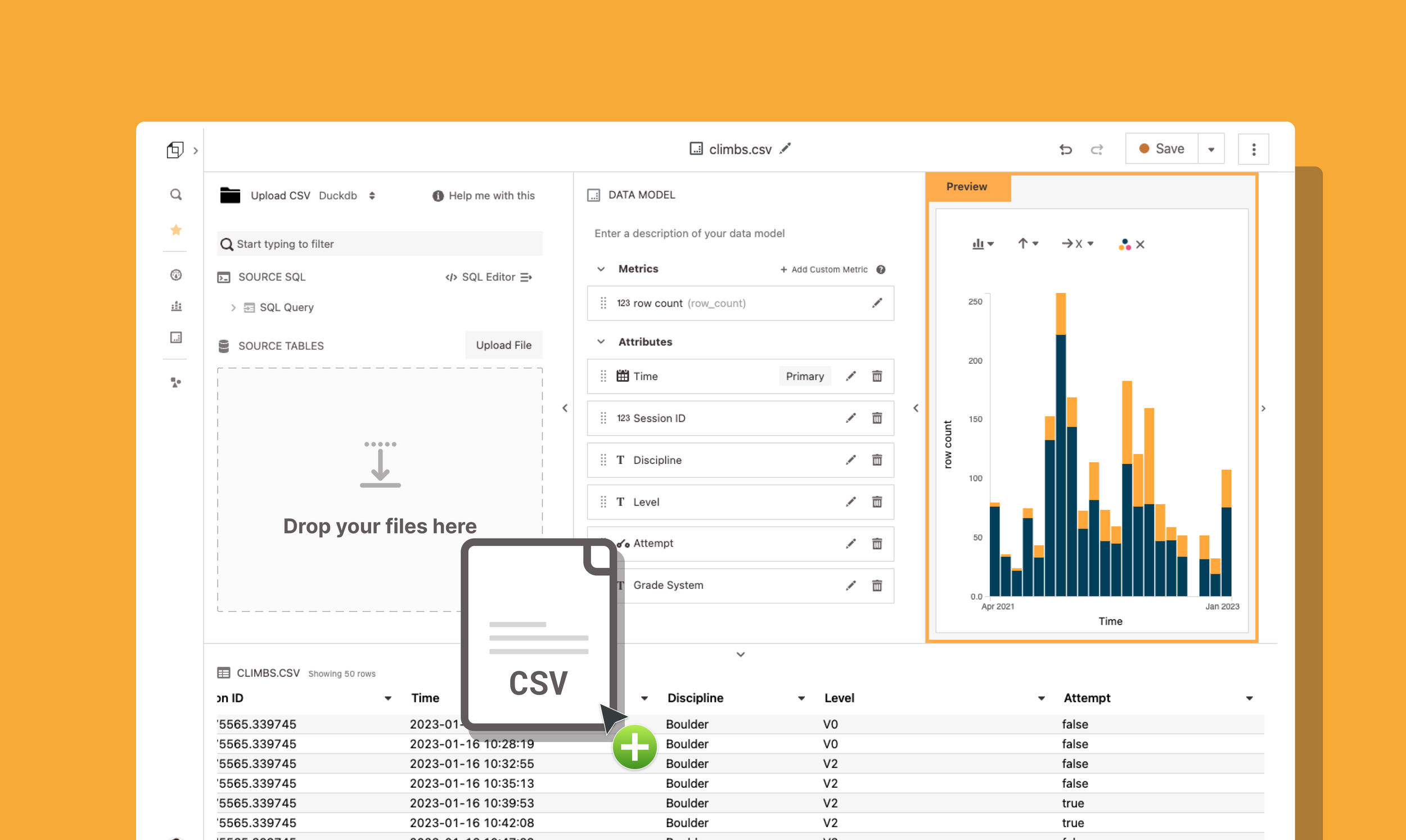This screenshot has height=840, width=1406.
Task: Edit the row count metric
Action: [877, 304]
